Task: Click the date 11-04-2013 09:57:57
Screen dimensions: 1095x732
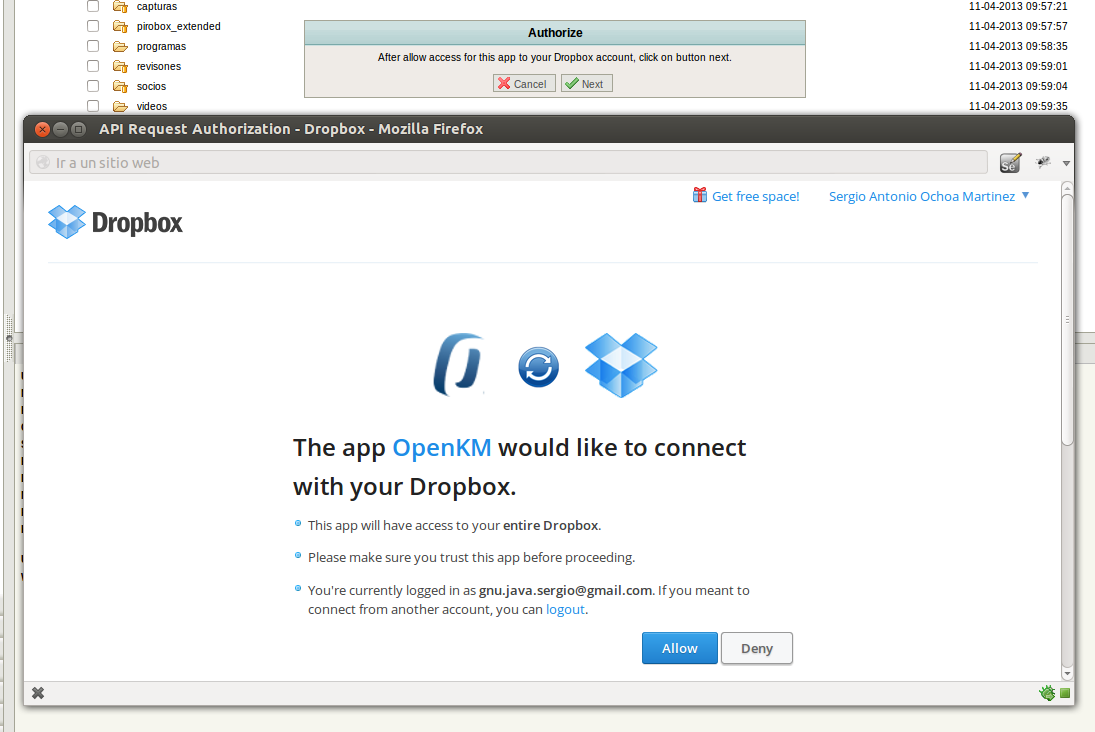Action: point(1018,27)
